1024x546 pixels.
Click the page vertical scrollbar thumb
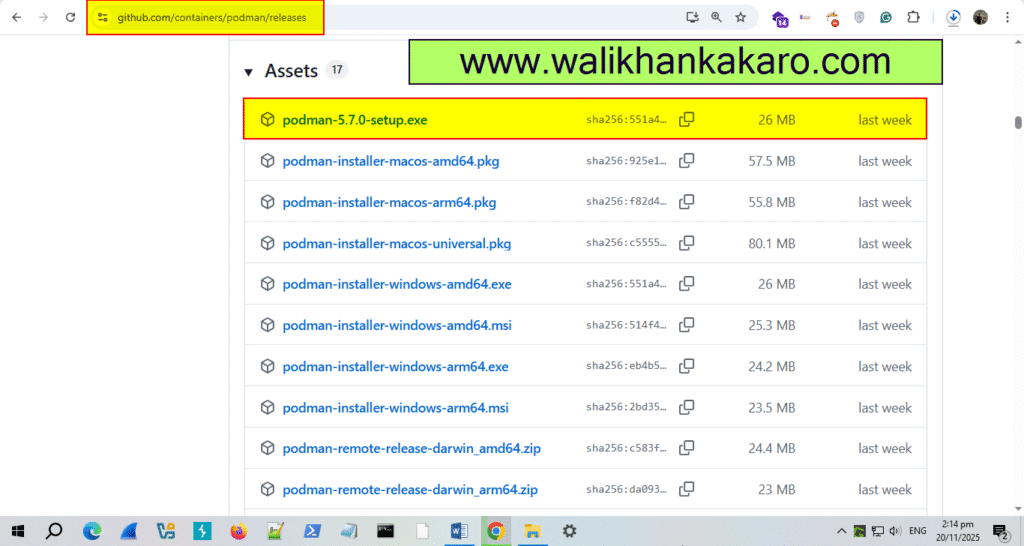1017,122
